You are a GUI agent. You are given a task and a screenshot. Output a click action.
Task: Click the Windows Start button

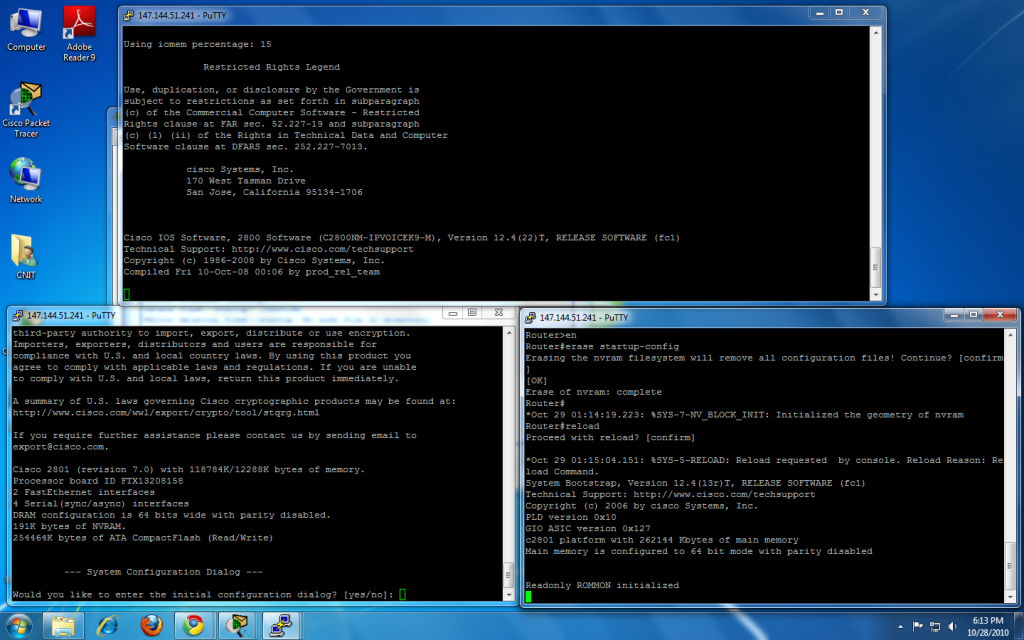19,625
